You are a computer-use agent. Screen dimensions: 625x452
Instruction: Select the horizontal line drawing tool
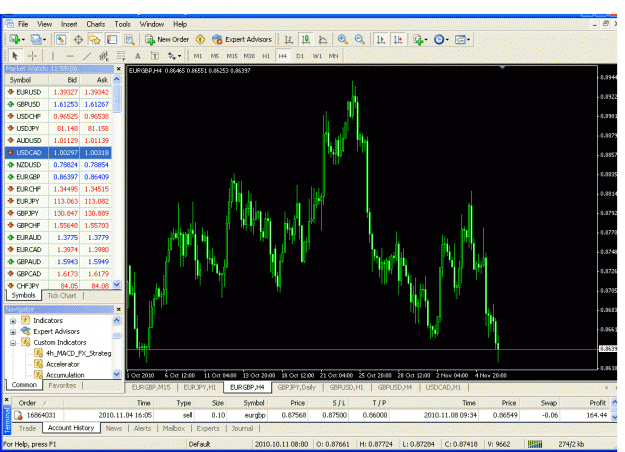pyautogui.click(x=70, y=56)
